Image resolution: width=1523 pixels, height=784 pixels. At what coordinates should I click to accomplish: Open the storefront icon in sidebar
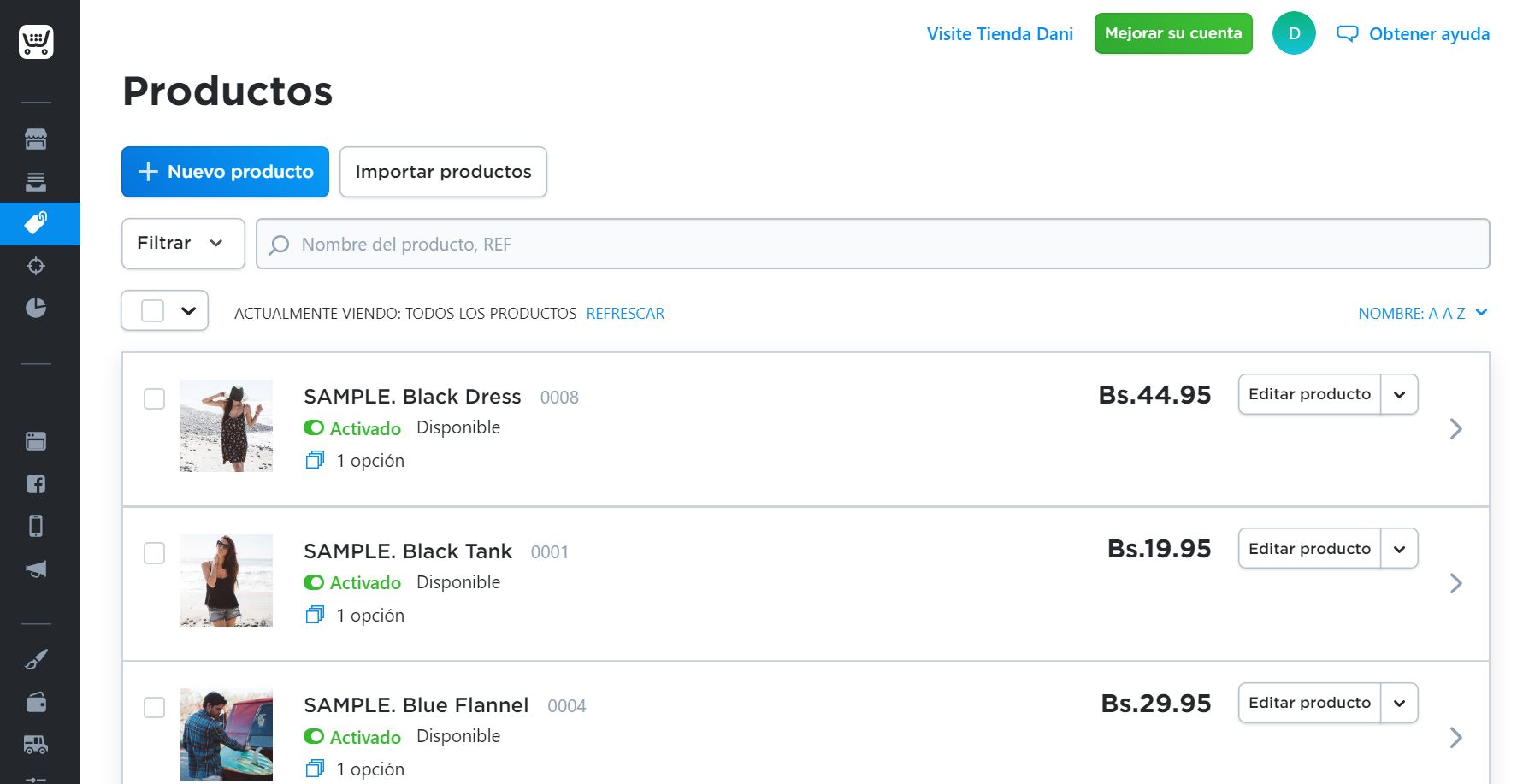click(x=36, y=139)
